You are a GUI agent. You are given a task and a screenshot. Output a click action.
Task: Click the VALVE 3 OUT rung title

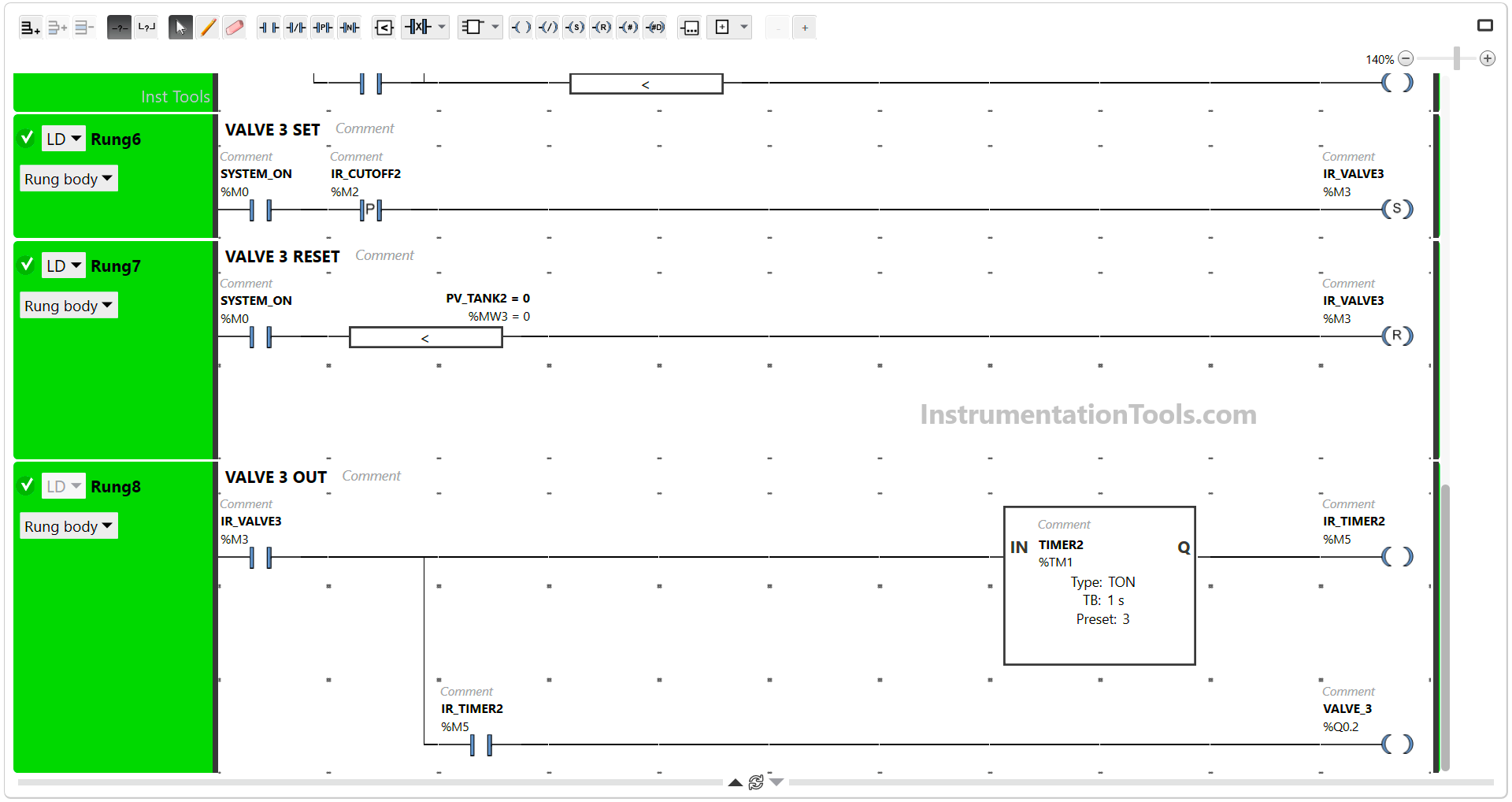pos(276,477)
